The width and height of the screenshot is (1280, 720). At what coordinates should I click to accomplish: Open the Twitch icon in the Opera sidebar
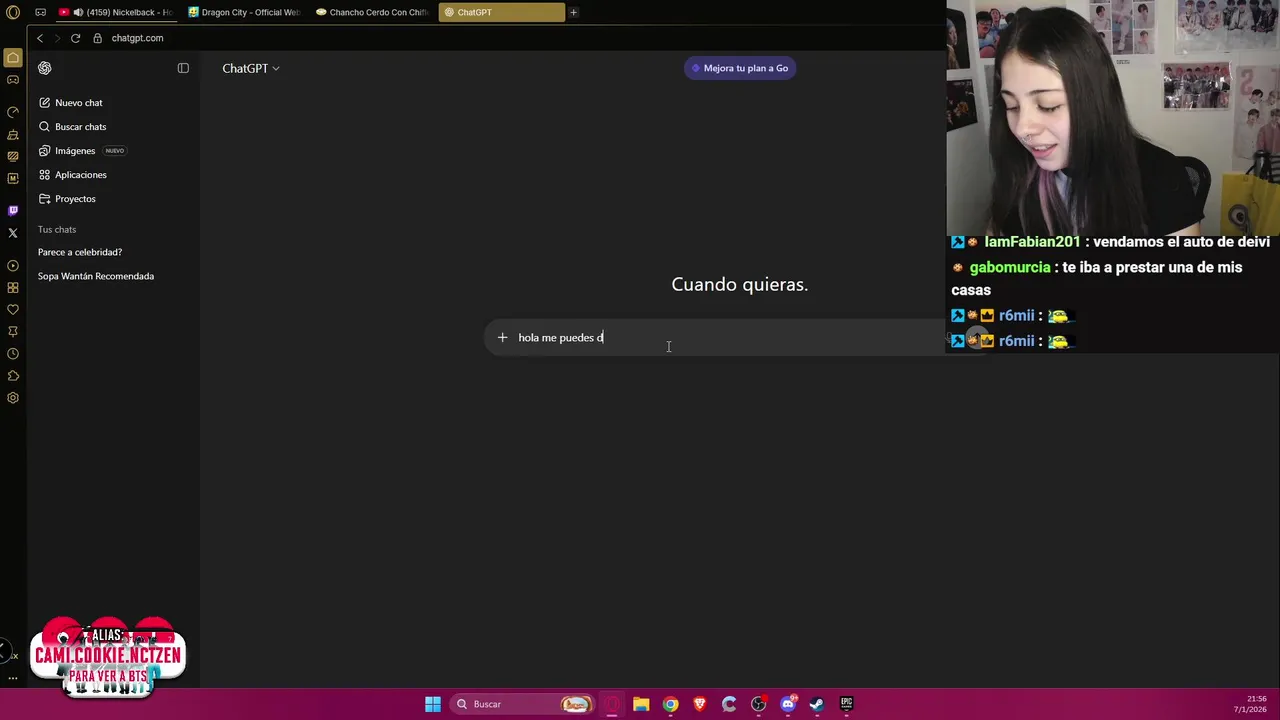pos(13,211)
